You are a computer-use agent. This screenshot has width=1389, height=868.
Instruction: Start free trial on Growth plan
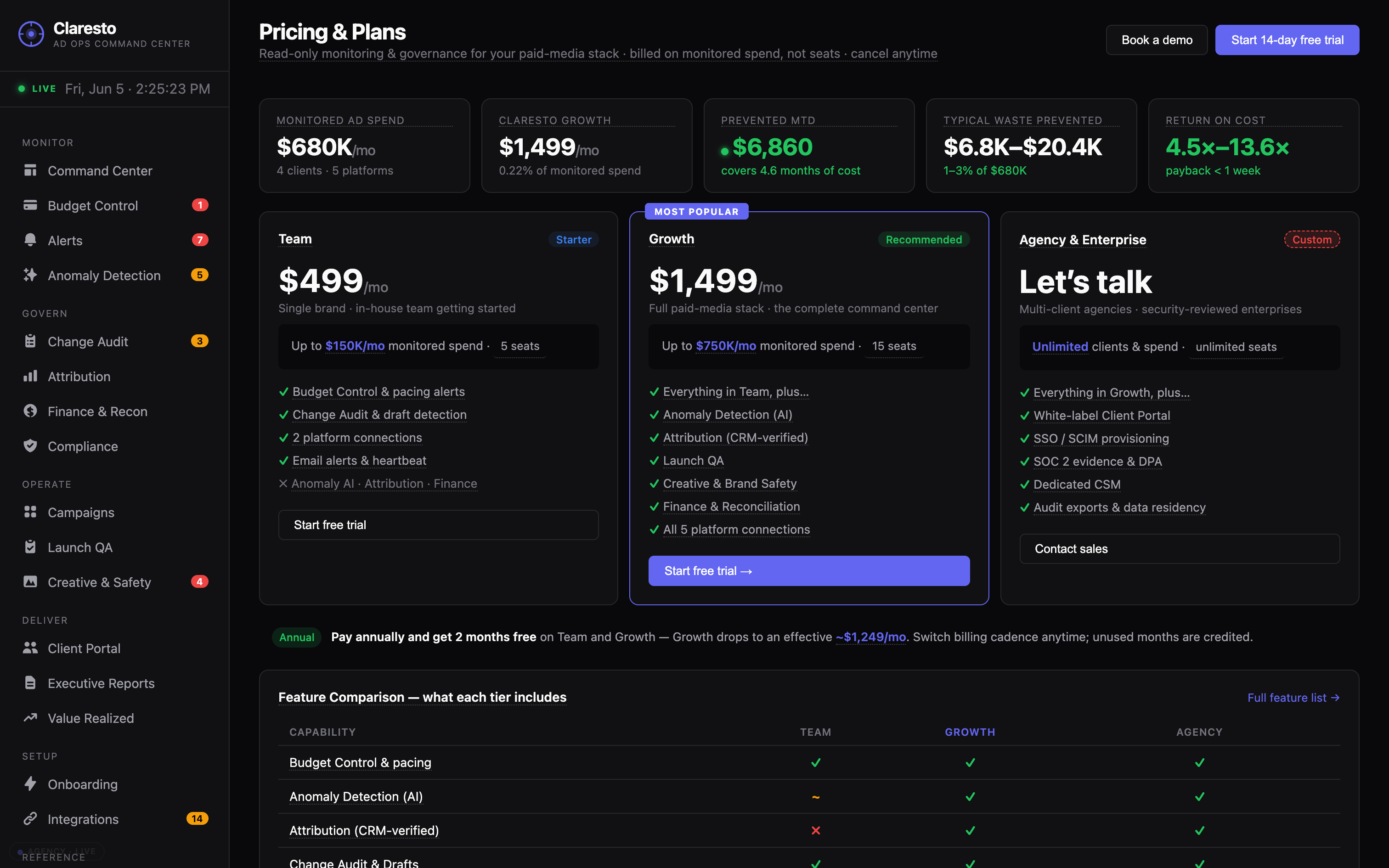809,570
